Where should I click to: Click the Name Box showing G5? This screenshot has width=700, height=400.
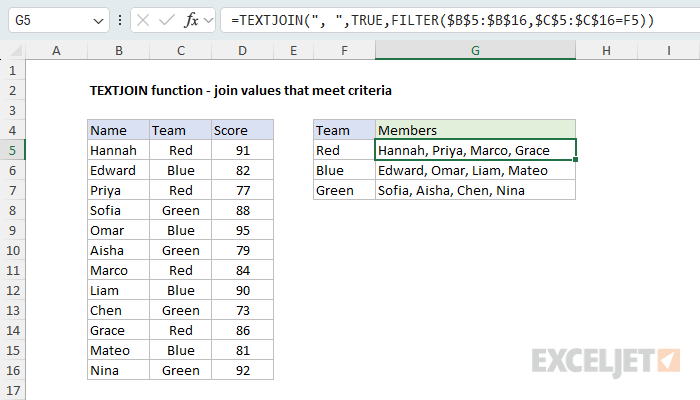58,20
